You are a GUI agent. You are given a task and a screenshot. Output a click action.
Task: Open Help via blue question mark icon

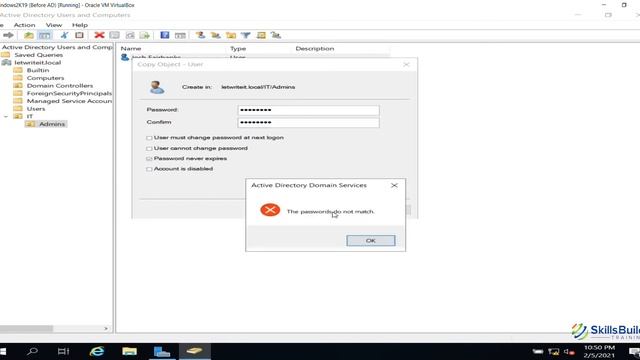(164, 35)
